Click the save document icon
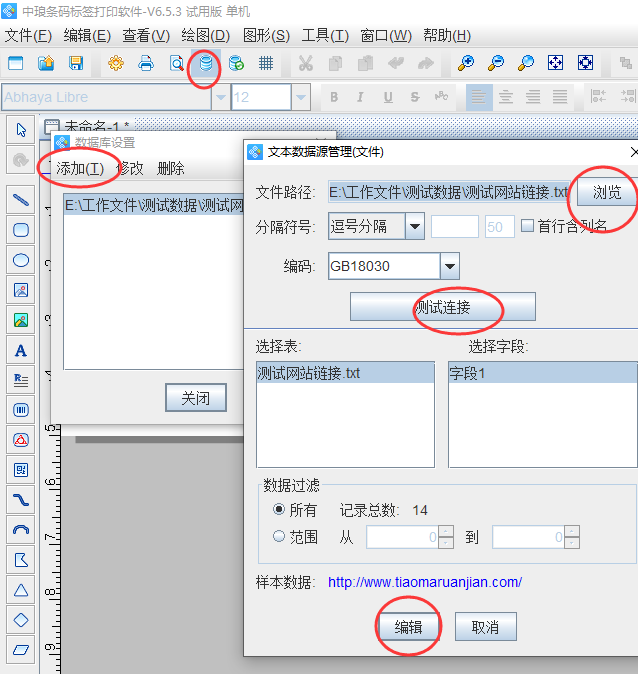 pyautogui.click(x=76, y=64)
